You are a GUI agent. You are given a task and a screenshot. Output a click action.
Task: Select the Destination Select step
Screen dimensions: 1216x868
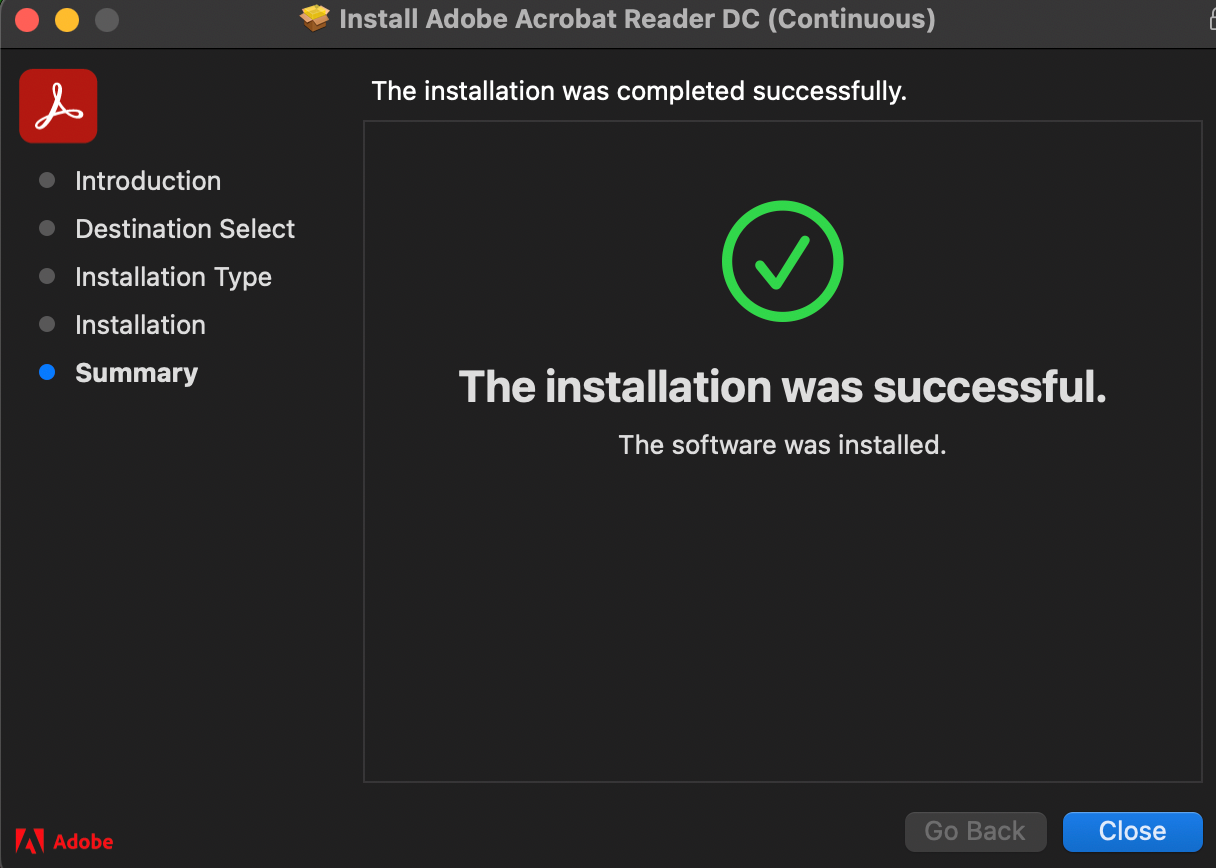pos(185,229)
